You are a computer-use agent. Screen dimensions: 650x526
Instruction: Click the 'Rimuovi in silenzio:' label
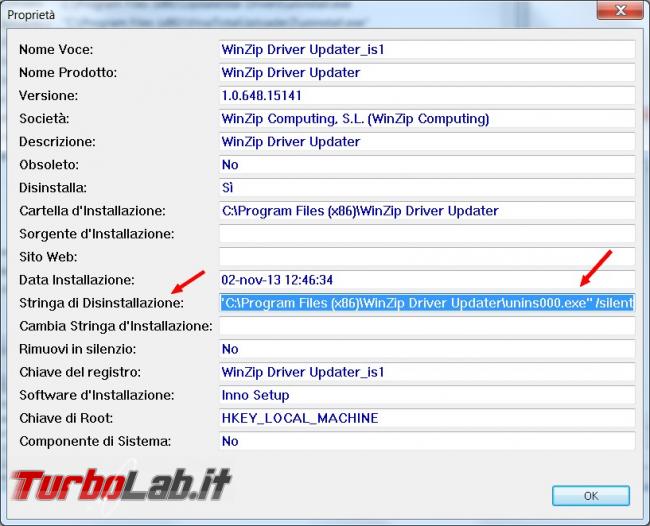pyautogui.click(x=78, y=349)
